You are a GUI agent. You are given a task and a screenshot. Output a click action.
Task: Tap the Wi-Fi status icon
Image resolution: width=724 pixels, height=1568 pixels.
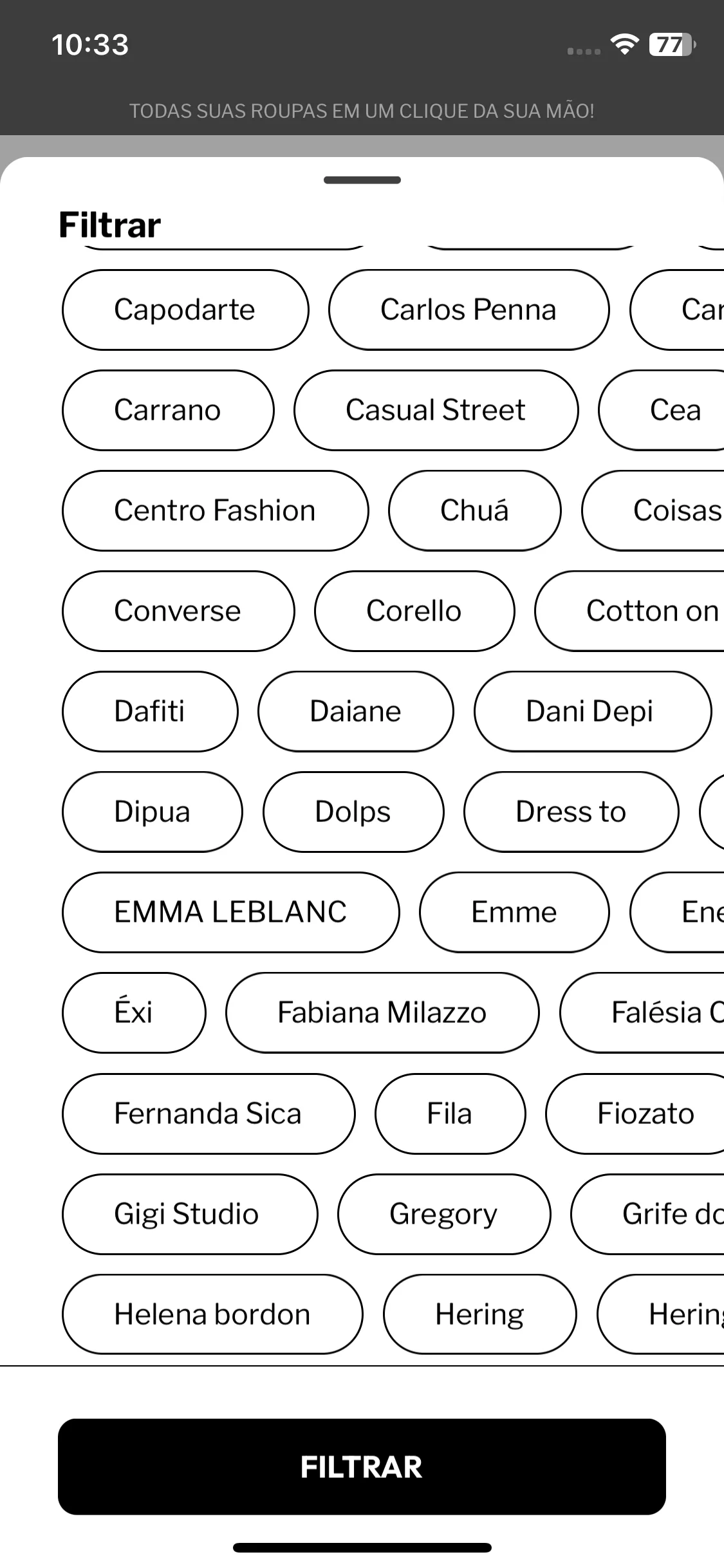click(x=624, y=44)
